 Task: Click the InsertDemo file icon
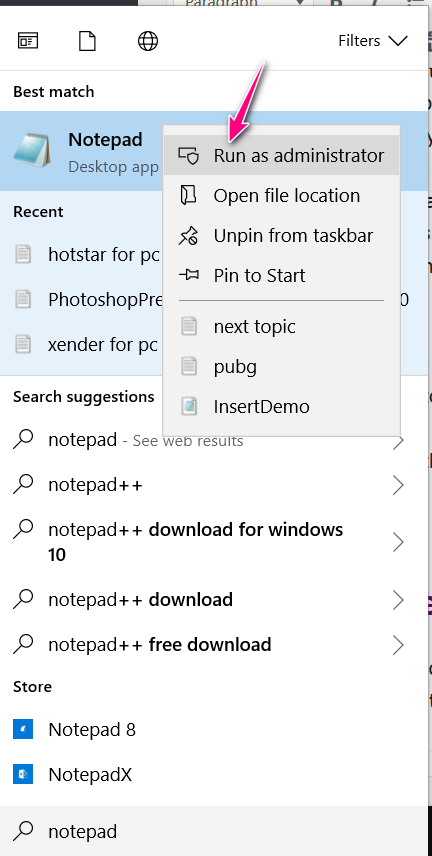pyautogui.click(x=189, y=407)
